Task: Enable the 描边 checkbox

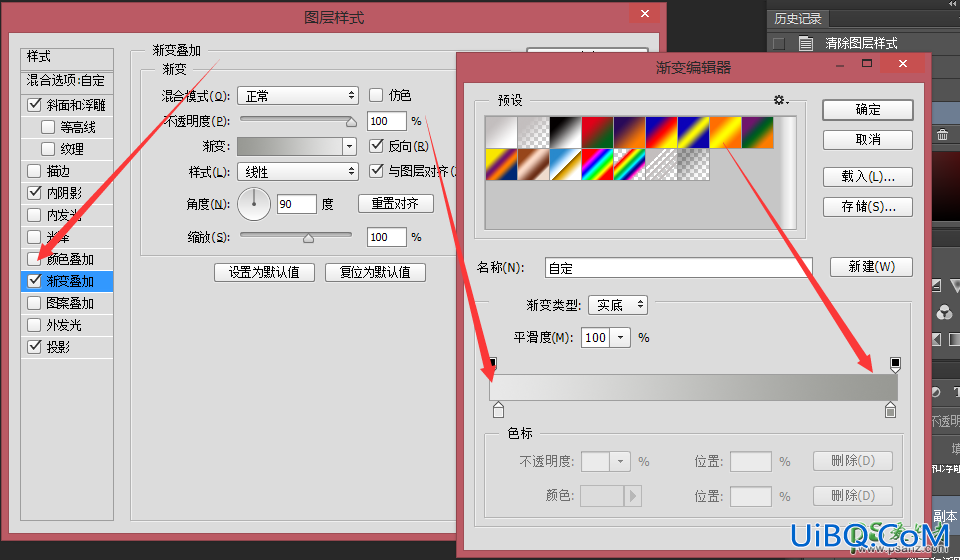Action: pos(34,171)
